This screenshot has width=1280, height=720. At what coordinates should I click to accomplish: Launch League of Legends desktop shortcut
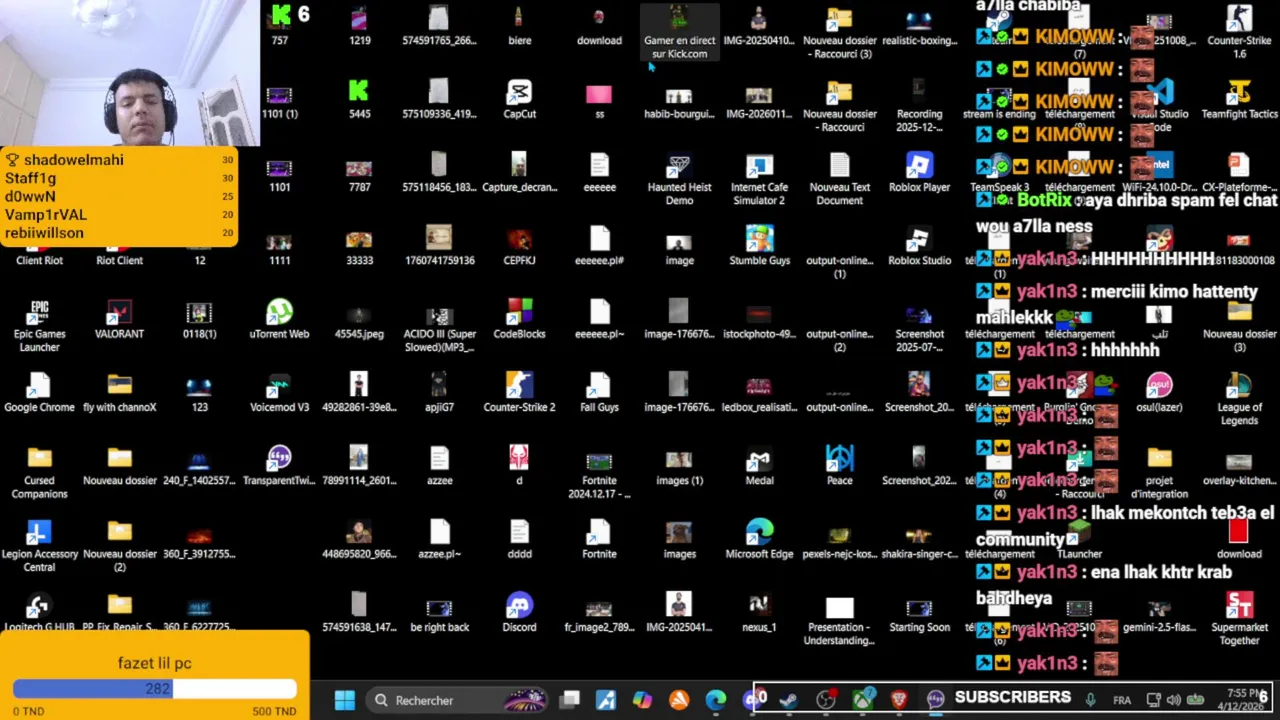click(x=1239, y=400)
